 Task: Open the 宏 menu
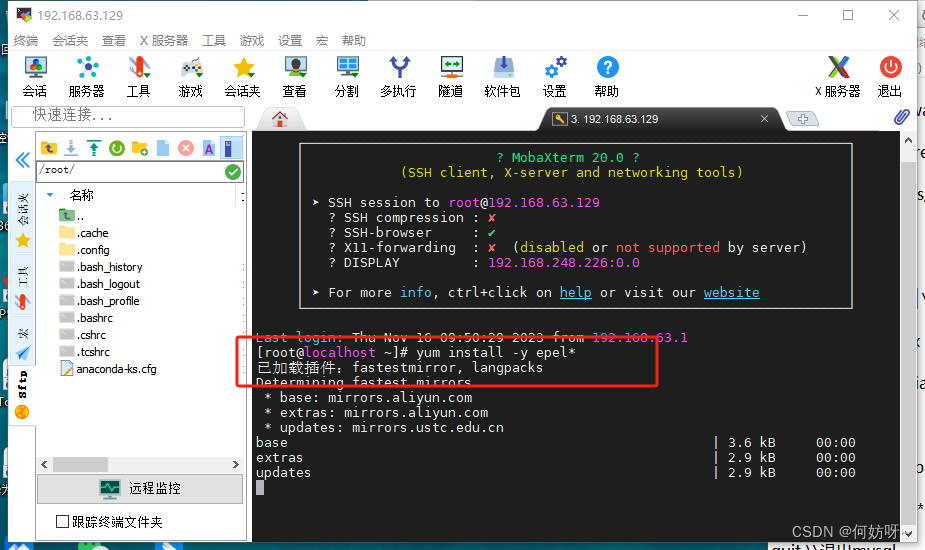(x=322, y=41)
